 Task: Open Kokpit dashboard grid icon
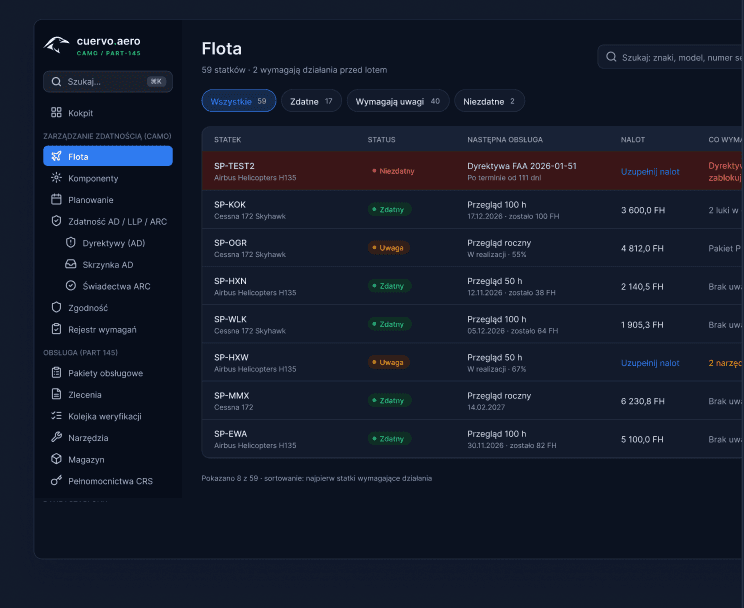56,112
